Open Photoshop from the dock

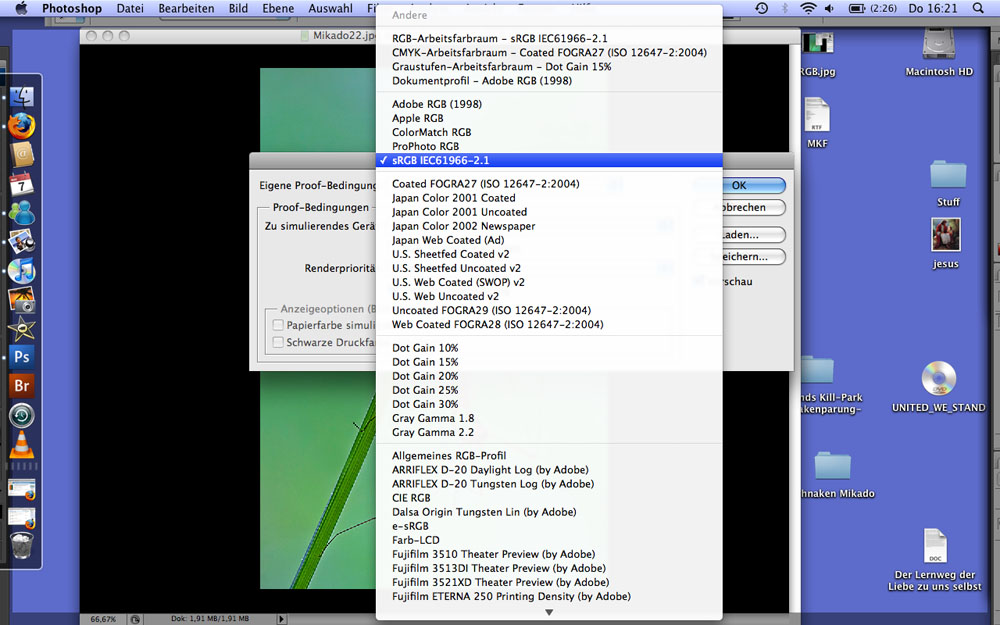click(x=22, y=357)
